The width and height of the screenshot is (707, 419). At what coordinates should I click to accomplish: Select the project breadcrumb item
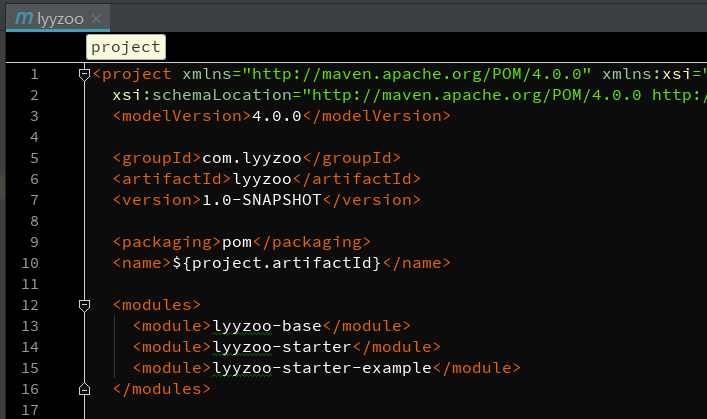pyautogui.click(x=126, y=47)
